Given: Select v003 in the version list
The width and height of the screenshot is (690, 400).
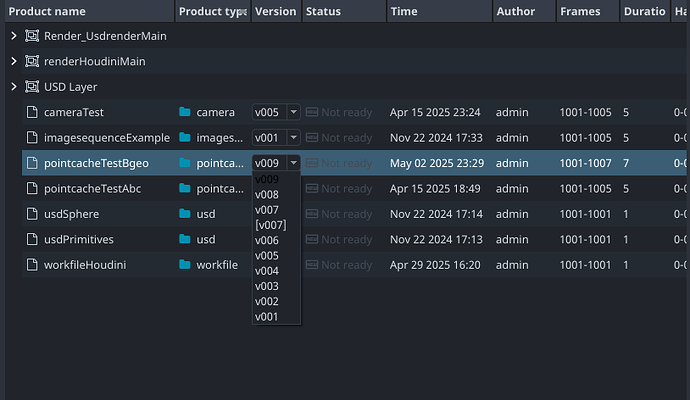Looking at the screenshot, I should point(276,286).
